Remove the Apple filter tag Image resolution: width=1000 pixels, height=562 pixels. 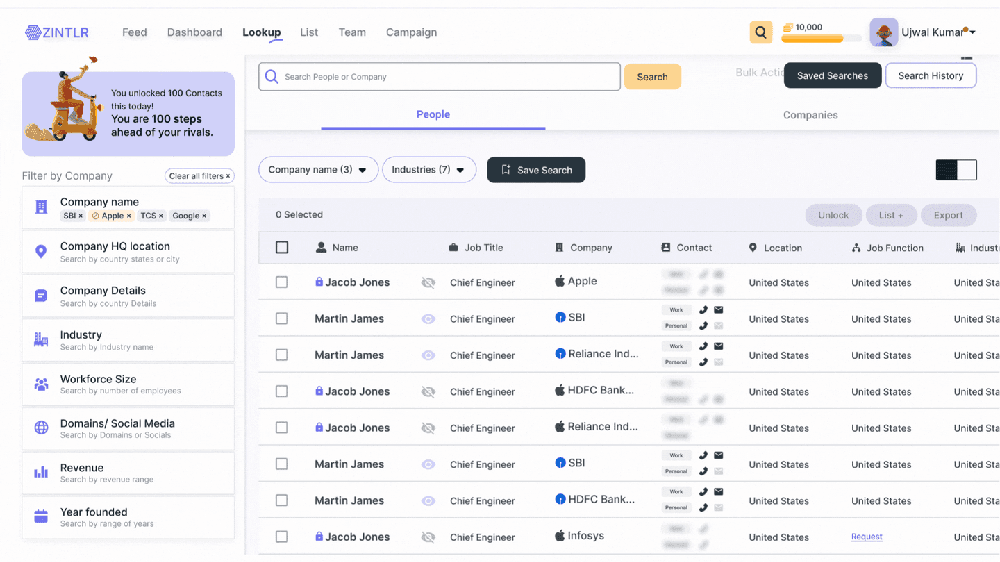(129, 216)
